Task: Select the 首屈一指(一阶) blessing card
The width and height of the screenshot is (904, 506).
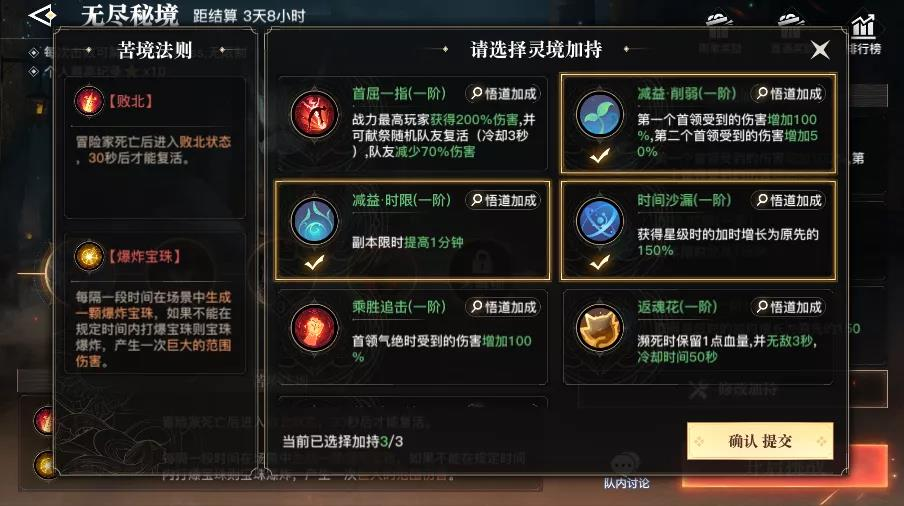Action: (412, 123)
